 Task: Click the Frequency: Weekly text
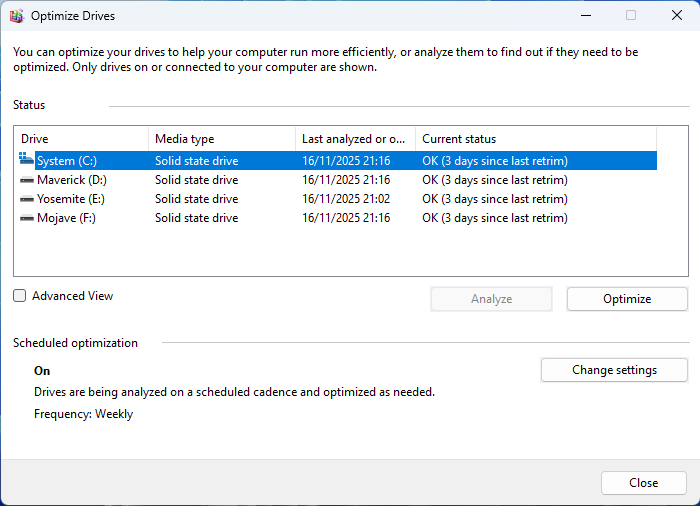click(x=83, y=414)
